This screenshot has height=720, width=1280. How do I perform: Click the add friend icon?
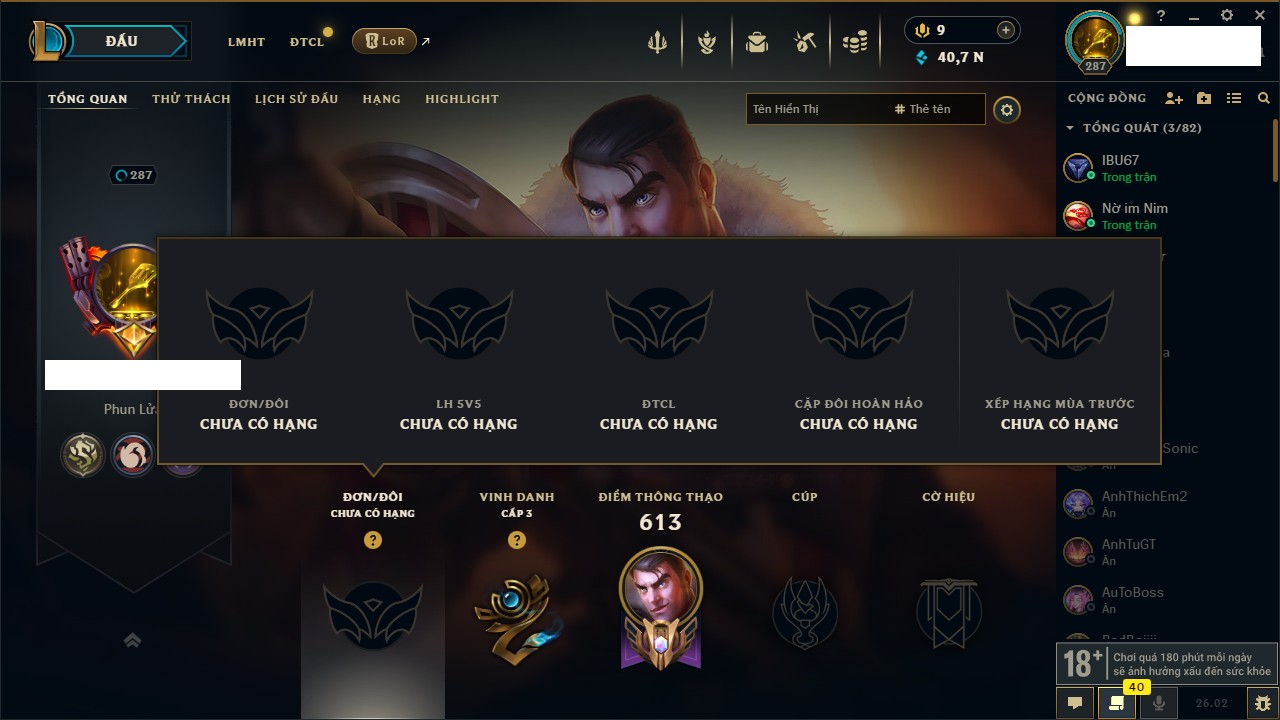pos(1174,98)
